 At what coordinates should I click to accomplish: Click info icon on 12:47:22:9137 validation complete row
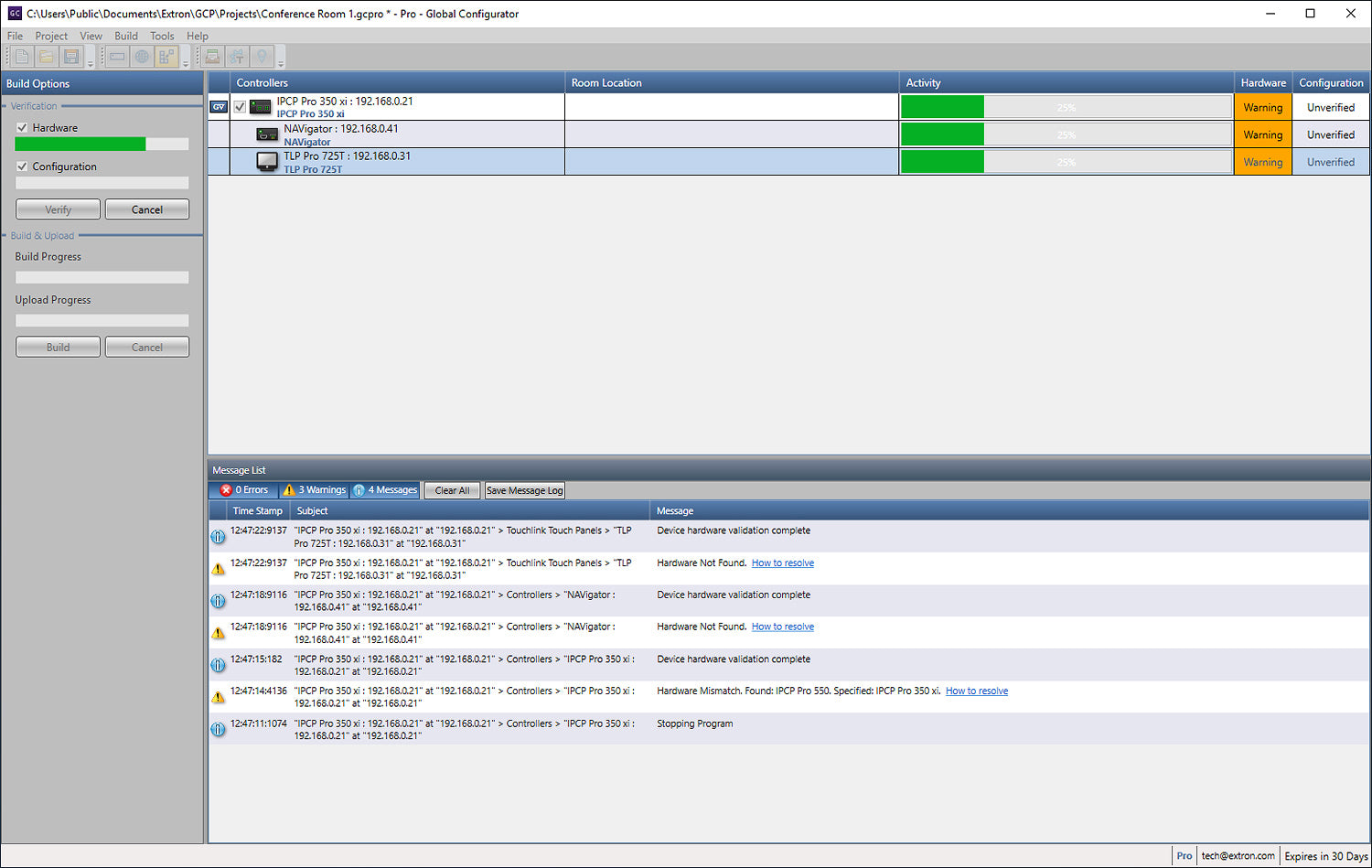[218, 537]
